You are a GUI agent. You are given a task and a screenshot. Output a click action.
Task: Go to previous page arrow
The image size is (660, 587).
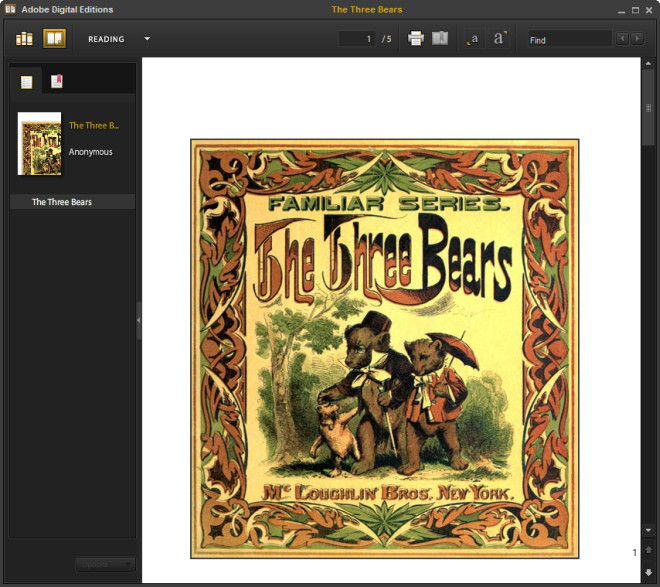pyautogui.click(x=648, y=550)
